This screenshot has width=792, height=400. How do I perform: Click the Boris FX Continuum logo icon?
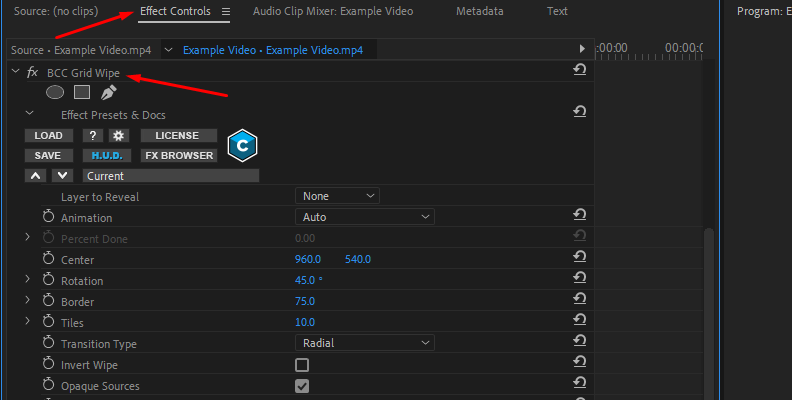click(242, 145)
